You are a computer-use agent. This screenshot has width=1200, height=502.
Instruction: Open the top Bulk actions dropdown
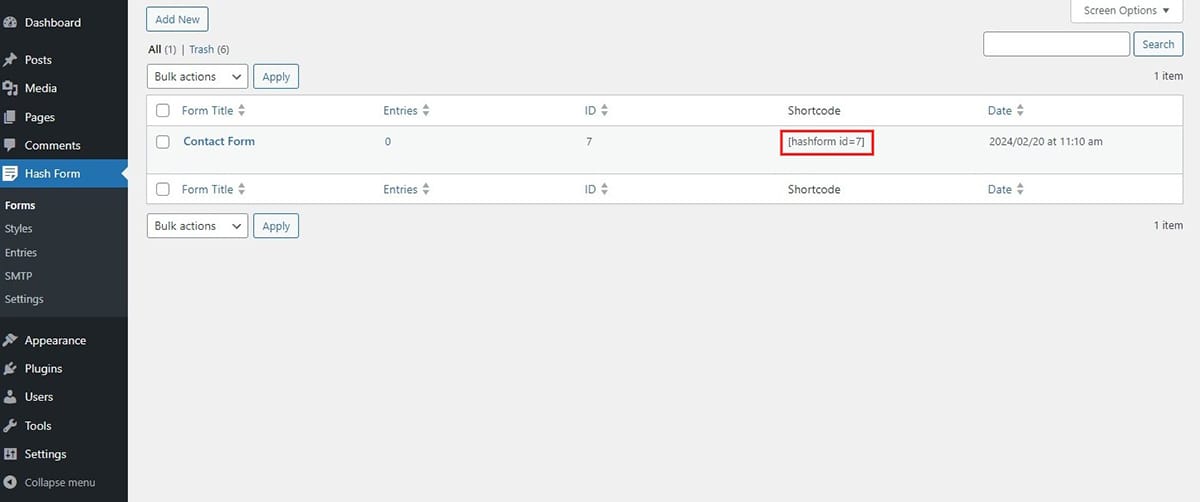click(197, 76)
